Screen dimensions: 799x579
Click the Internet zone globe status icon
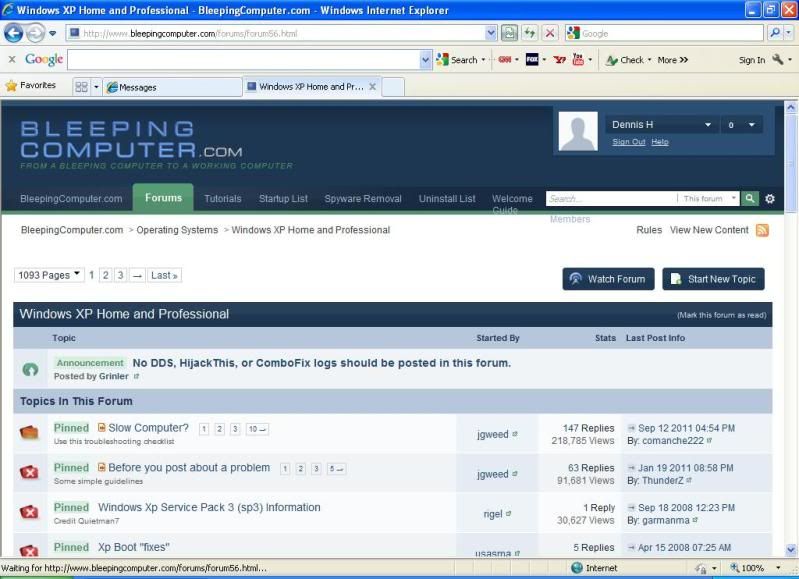(x=577, y=568)
